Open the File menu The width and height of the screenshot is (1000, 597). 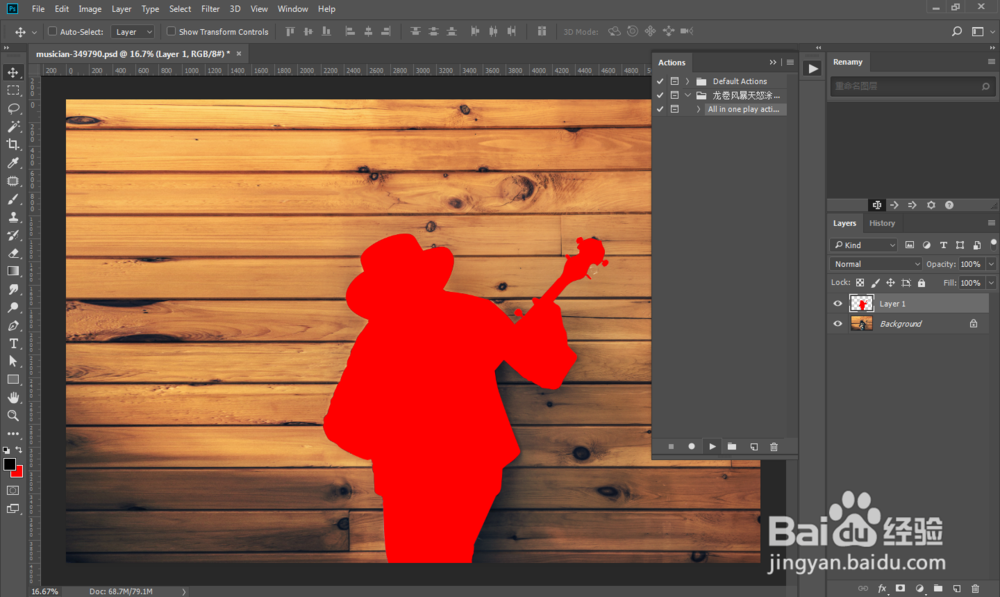(x=38, y=9)
